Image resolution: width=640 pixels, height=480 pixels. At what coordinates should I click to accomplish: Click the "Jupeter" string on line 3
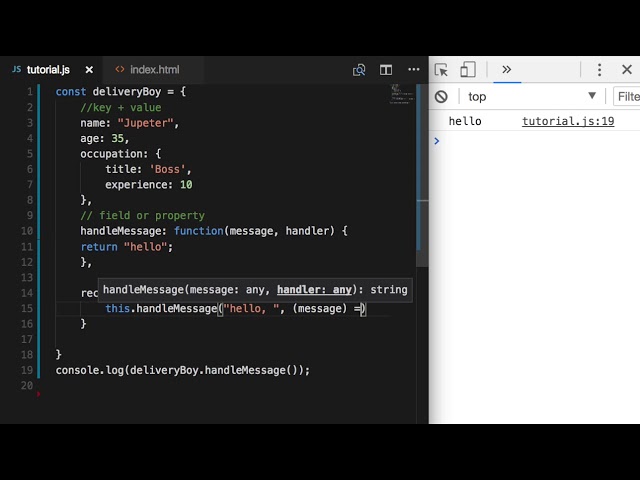[146, 123]
